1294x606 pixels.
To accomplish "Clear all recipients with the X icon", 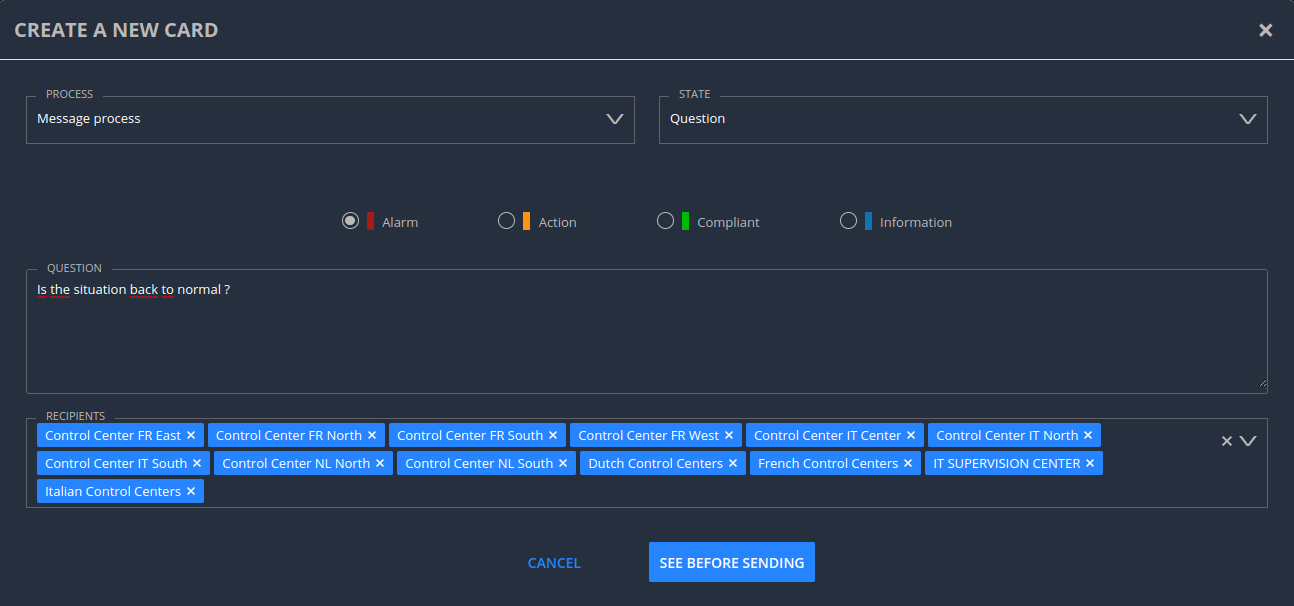I will (x=1226, y=440).
